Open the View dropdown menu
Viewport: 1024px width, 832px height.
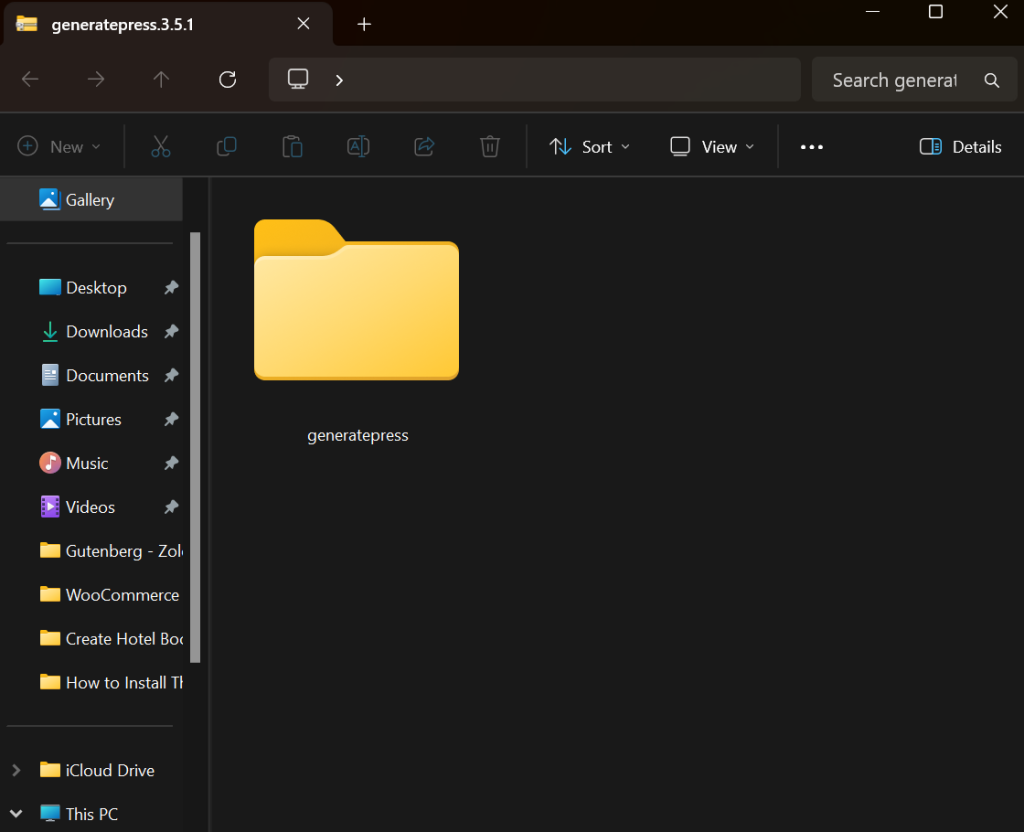712,147
